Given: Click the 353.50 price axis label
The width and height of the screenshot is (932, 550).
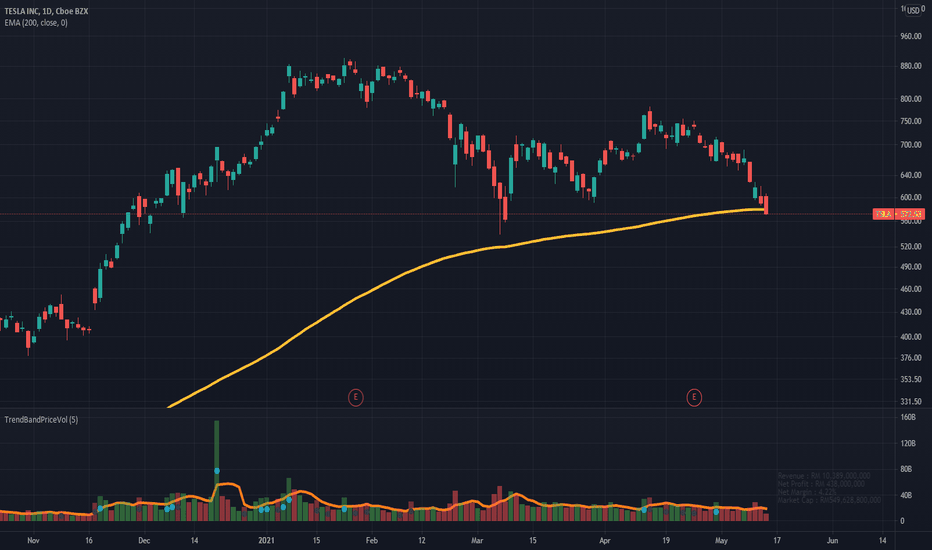Looking at the screenshot, I should click(x=910, y=379).
